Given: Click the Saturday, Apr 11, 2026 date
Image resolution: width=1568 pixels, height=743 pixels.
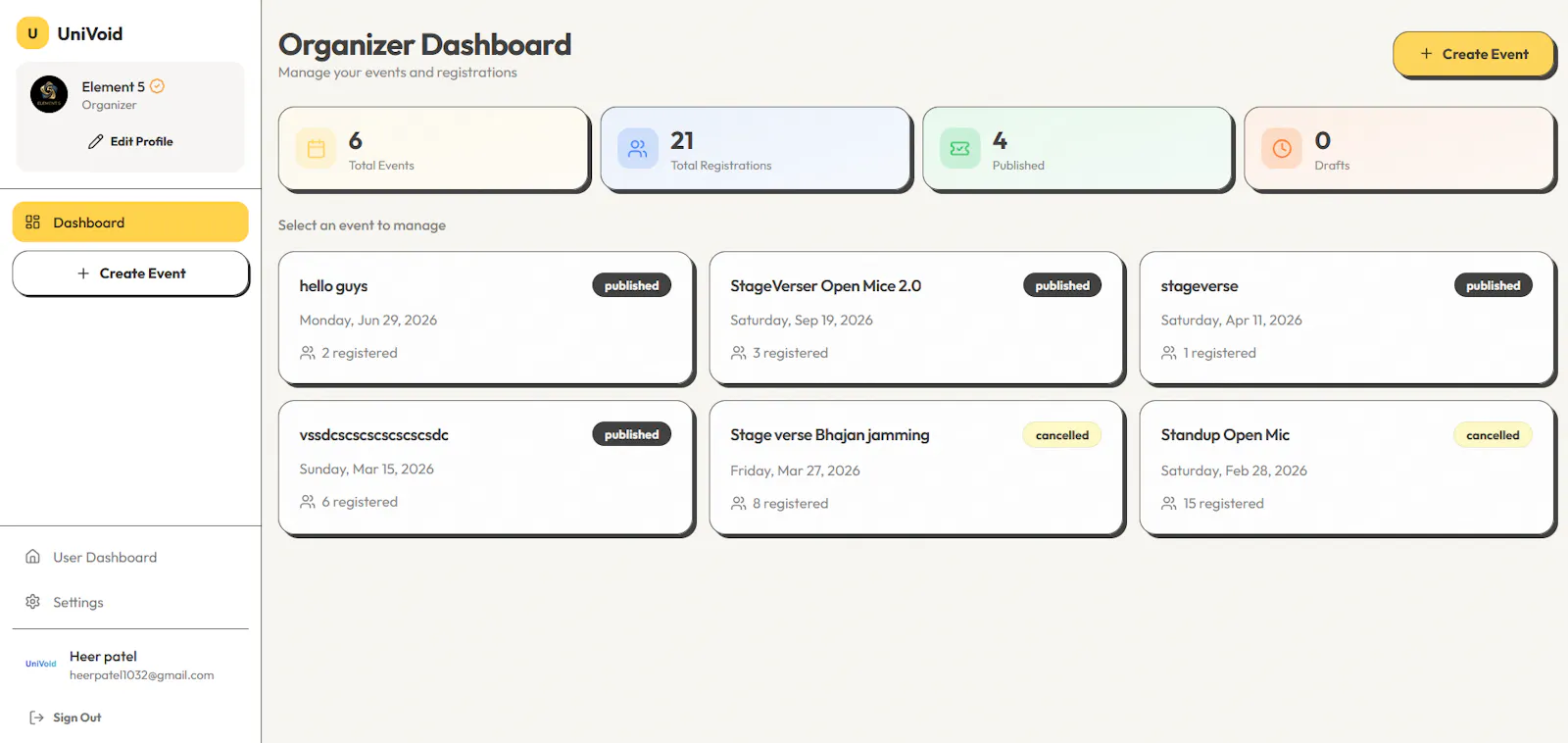Looking at the screenshot, I should click(x=1232, y=321).
